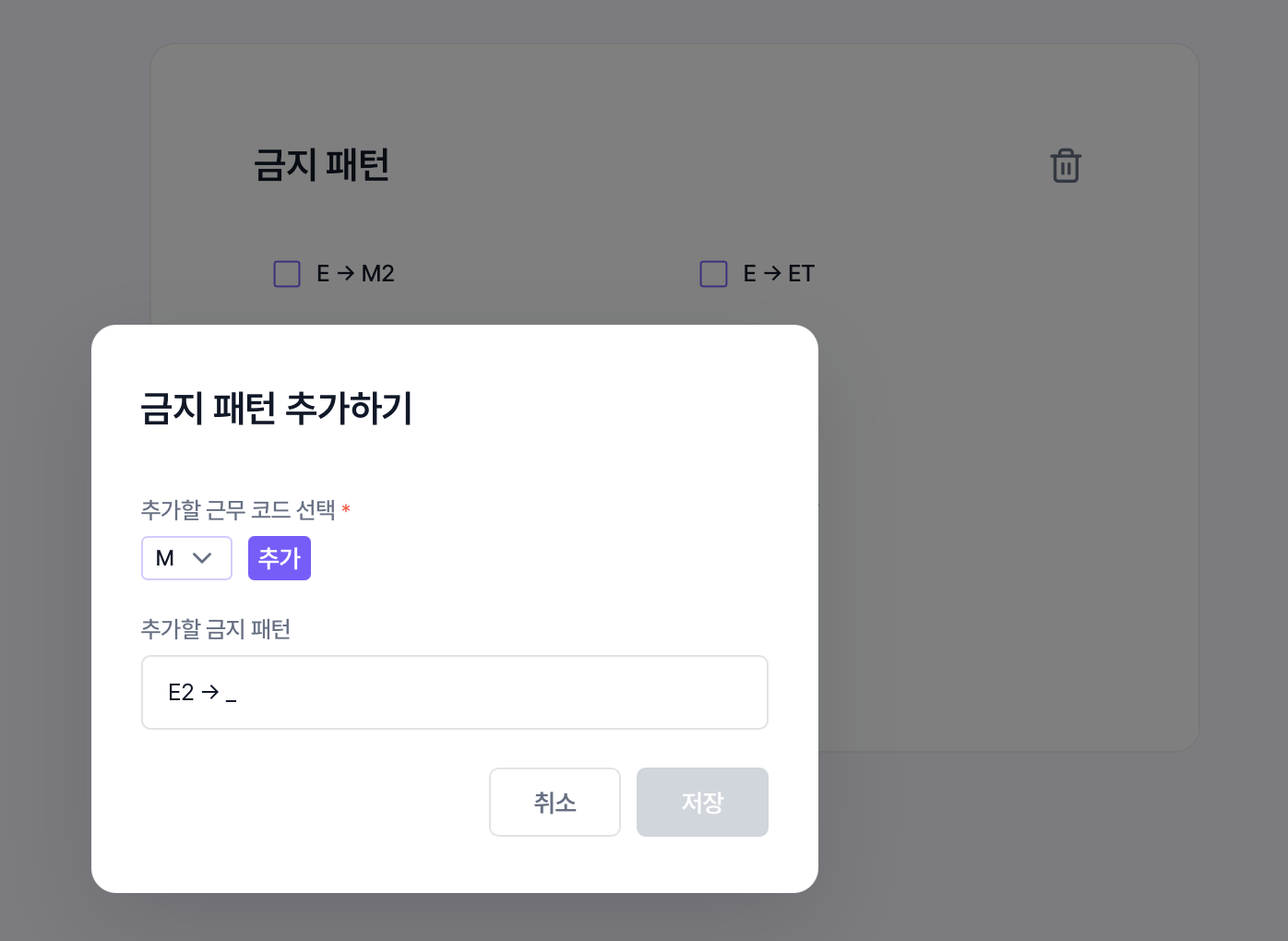
Task: Click the trash can delete icon
Action: pos(1066,166)
